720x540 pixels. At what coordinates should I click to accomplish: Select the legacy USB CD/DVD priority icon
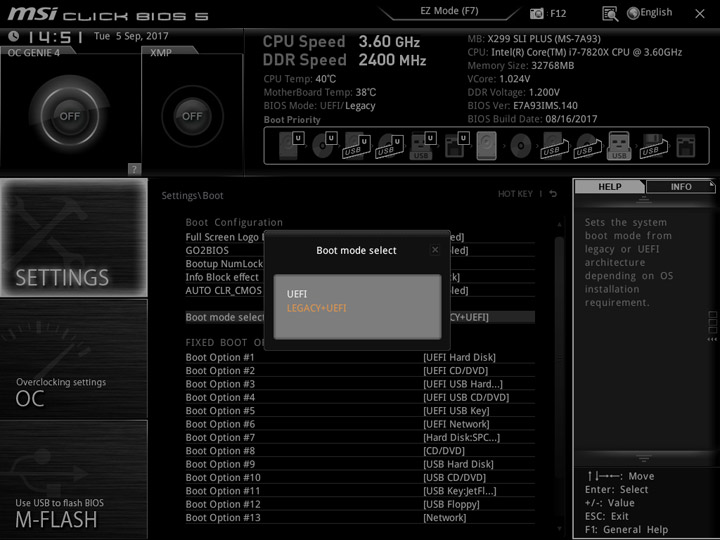(x=587, y=146)
